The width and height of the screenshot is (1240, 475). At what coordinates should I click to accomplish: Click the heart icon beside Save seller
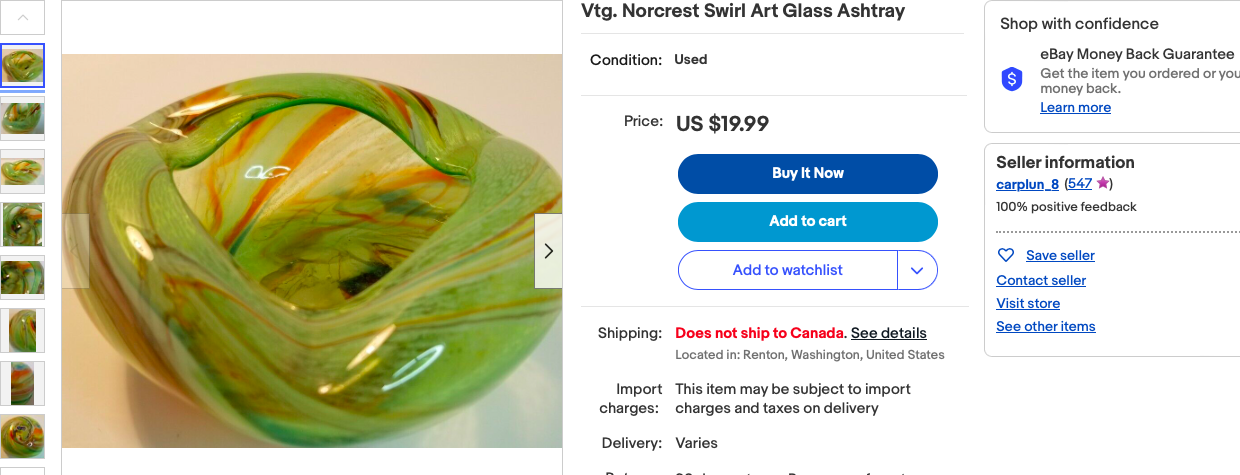(x=1006, y=255)
